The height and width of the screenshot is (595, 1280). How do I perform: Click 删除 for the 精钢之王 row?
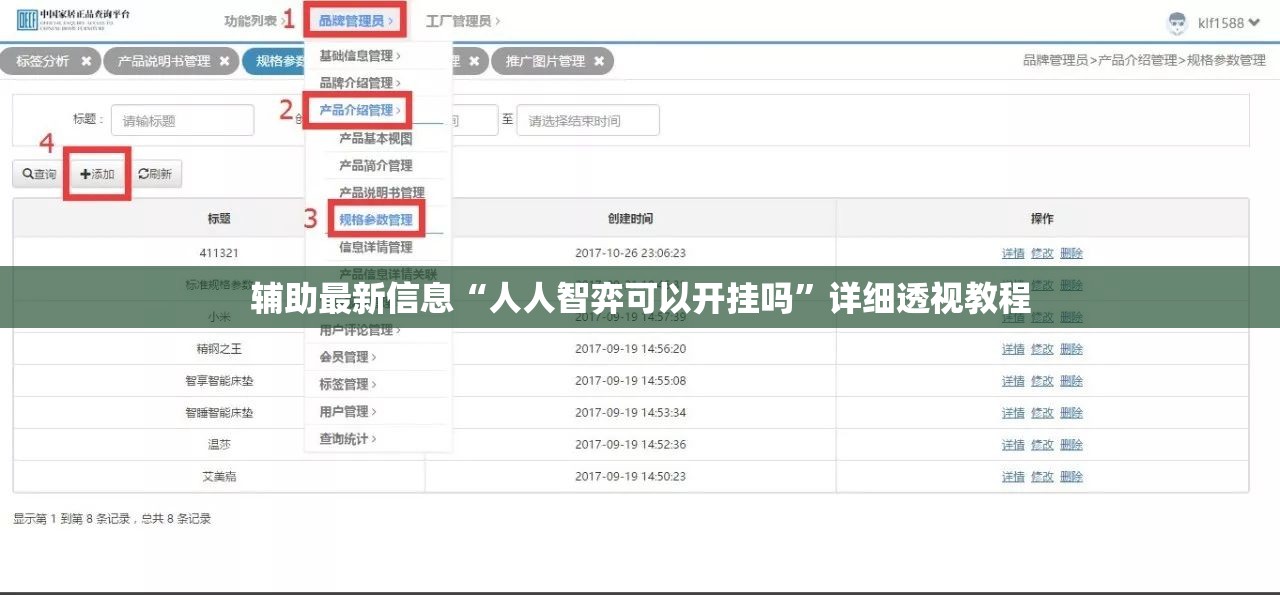click(x=1071, y=349)
